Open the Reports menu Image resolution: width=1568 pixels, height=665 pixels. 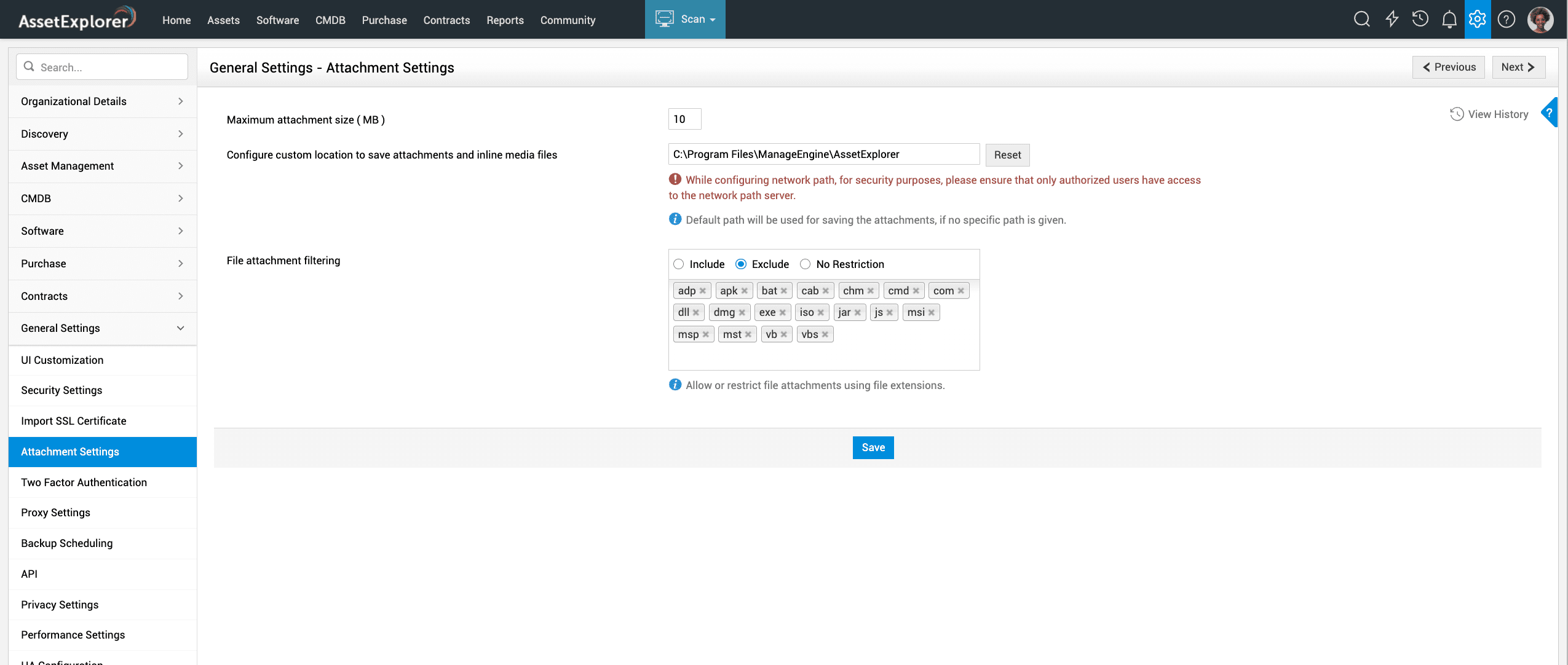(x=505, y=20)
